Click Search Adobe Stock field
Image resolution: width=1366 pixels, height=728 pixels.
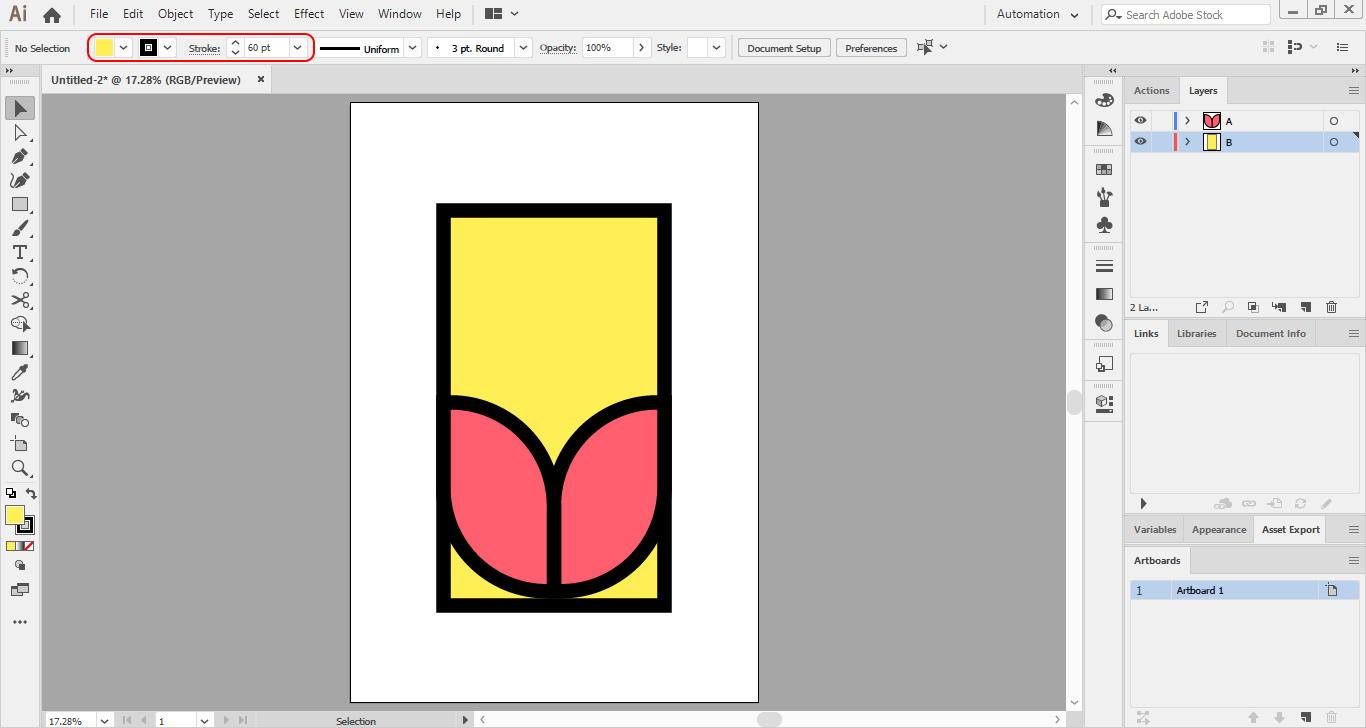(x=1187, y=15)
